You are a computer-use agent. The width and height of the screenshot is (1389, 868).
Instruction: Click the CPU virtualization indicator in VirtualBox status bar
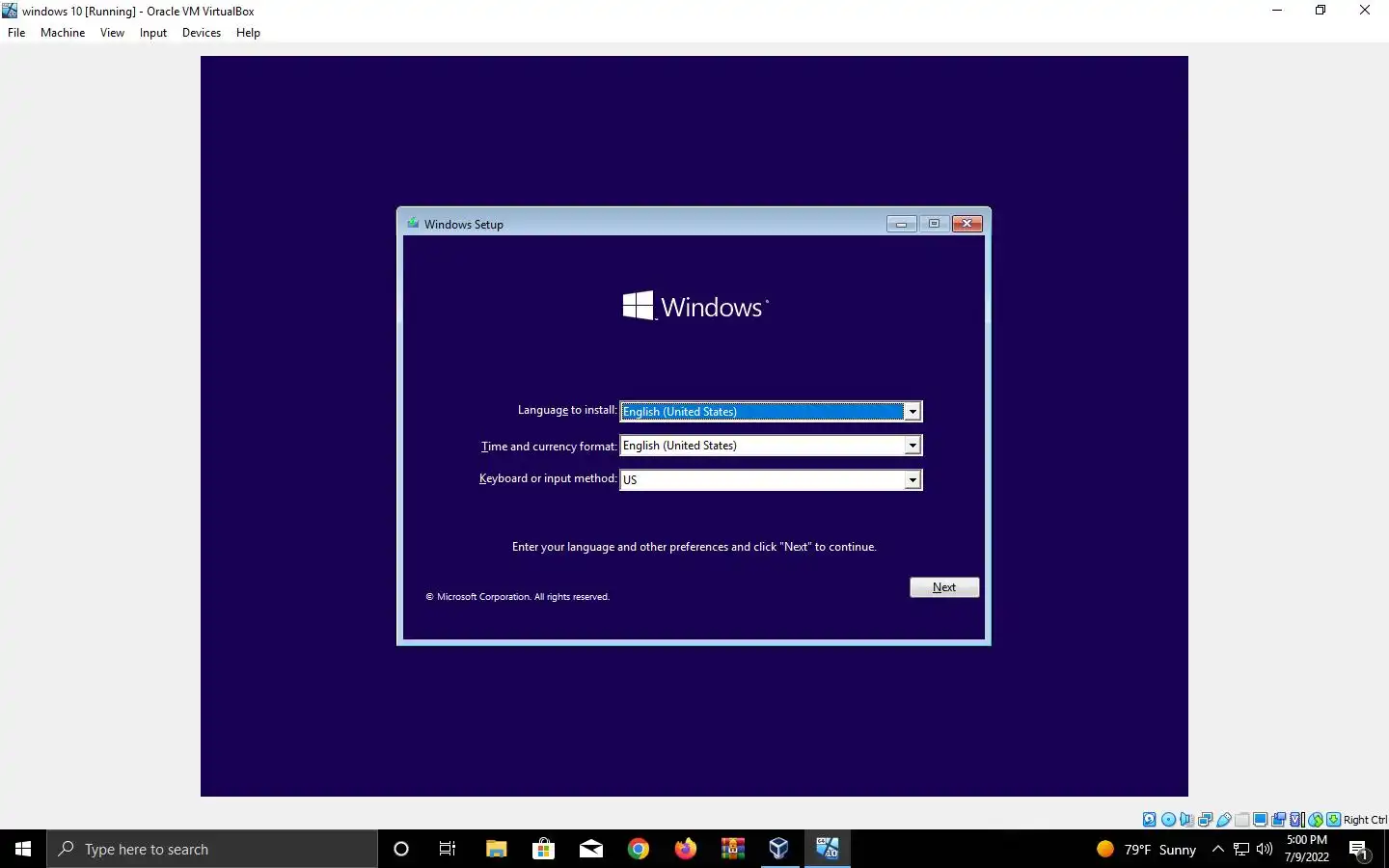[x=1297, y=820]
